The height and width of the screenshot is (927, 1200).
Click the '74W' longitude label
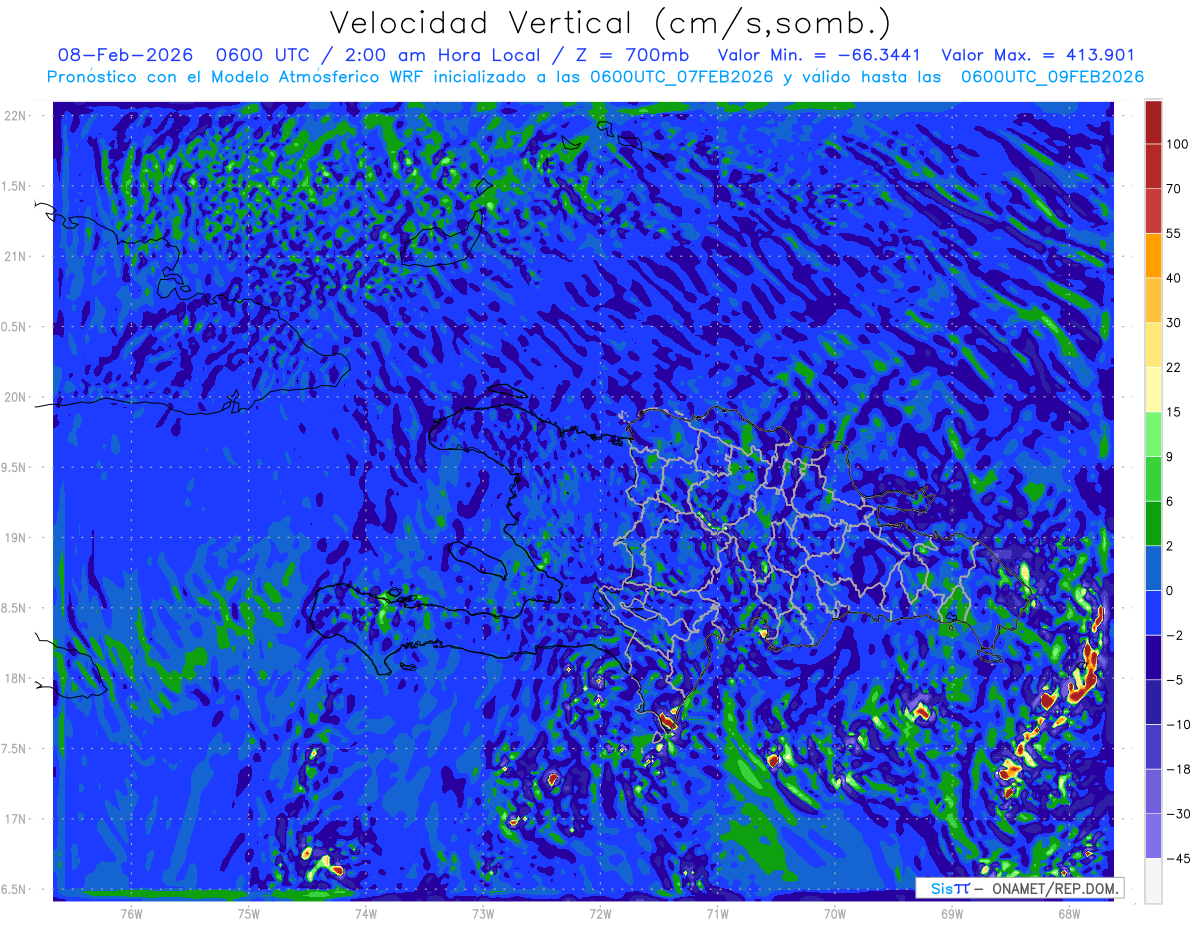(365, 913)
